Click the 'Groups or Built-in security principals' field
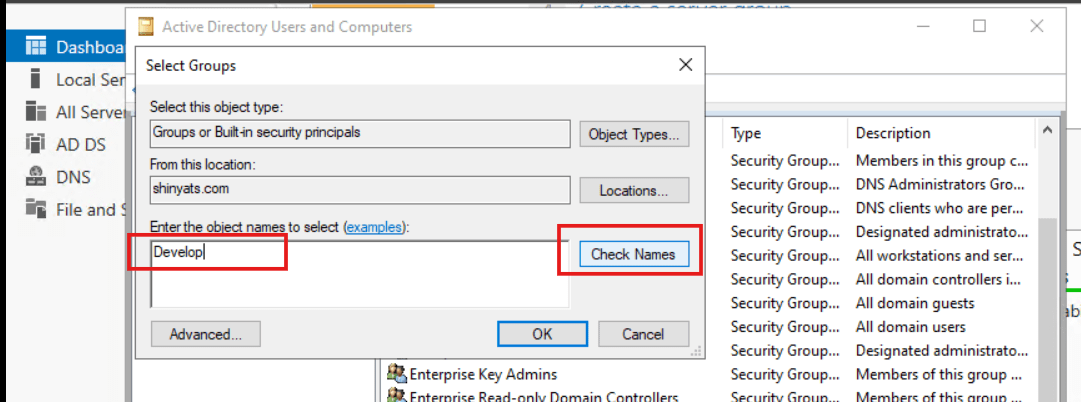Screen dimensions: 1081x402 360,134
